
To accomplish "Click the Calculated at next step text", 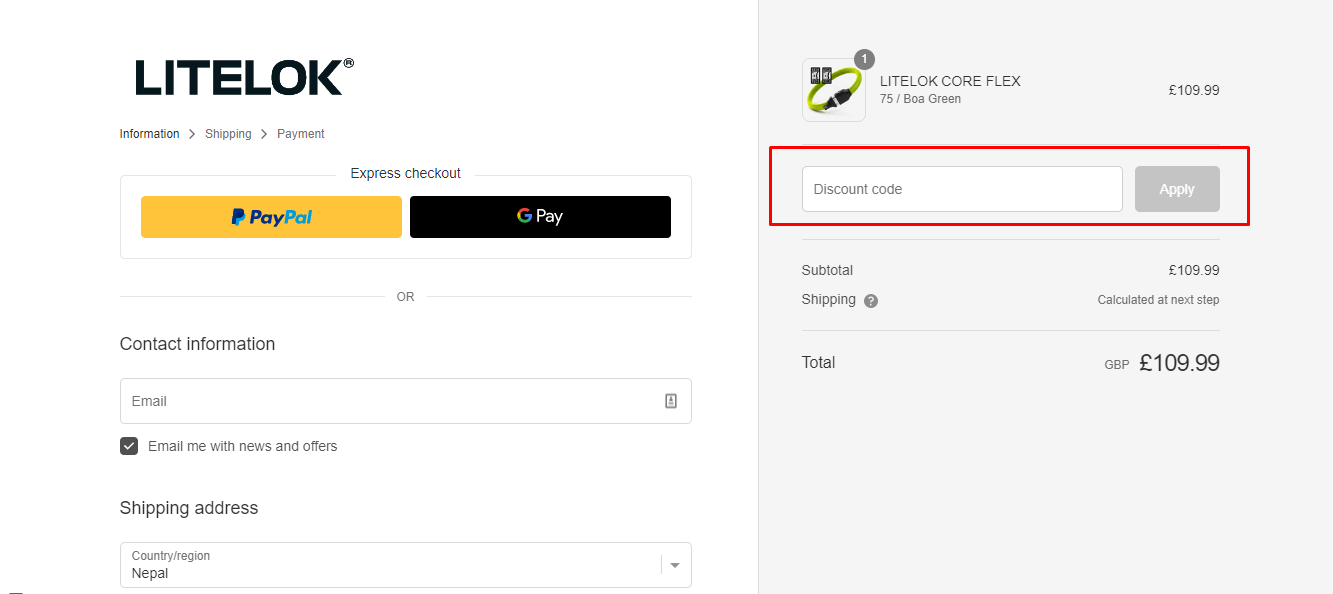I will tap(1158, 300).
